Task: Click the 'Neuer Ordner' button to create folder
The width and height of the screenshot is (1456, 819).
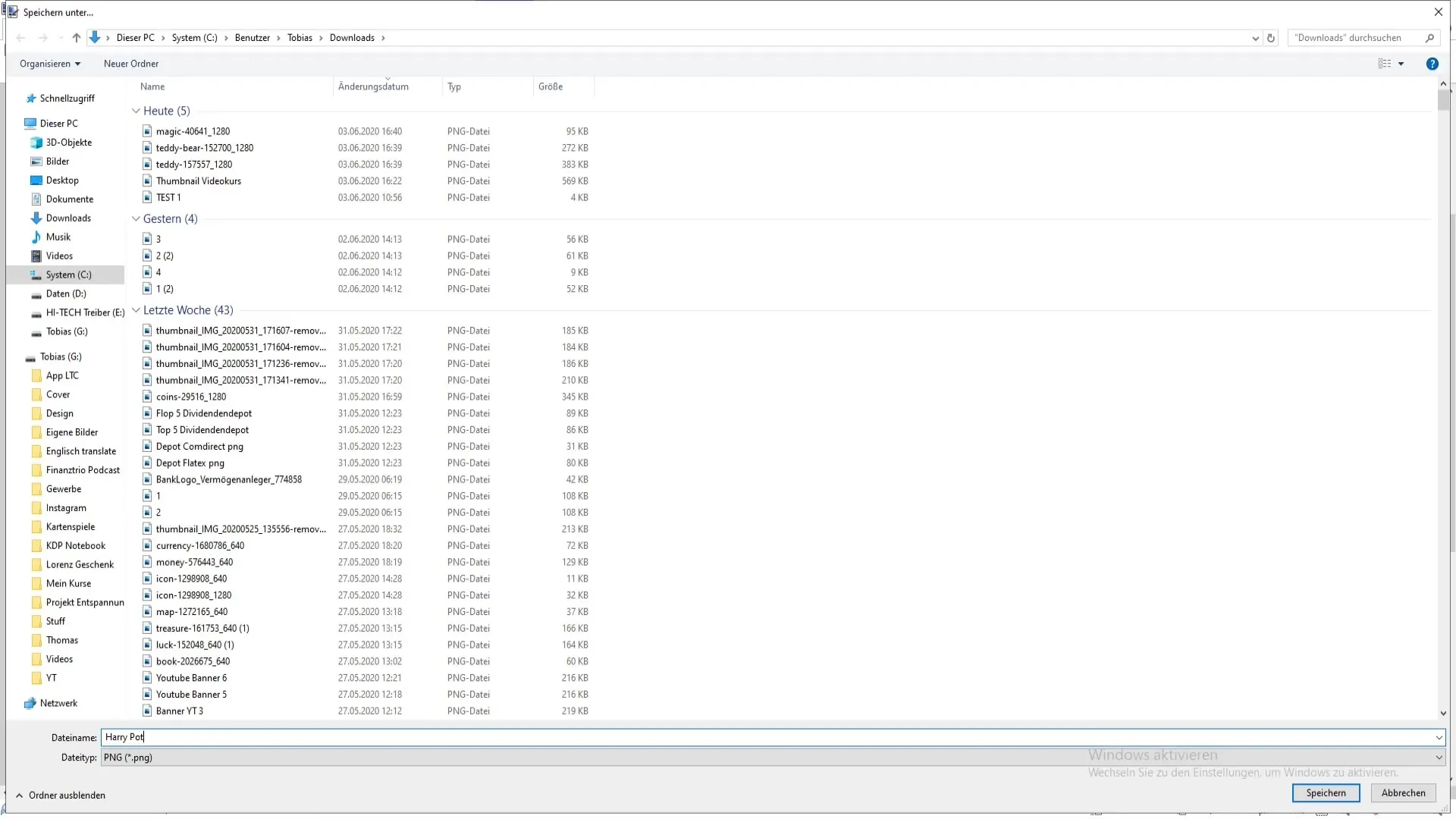Action: [x=131, y=63]
